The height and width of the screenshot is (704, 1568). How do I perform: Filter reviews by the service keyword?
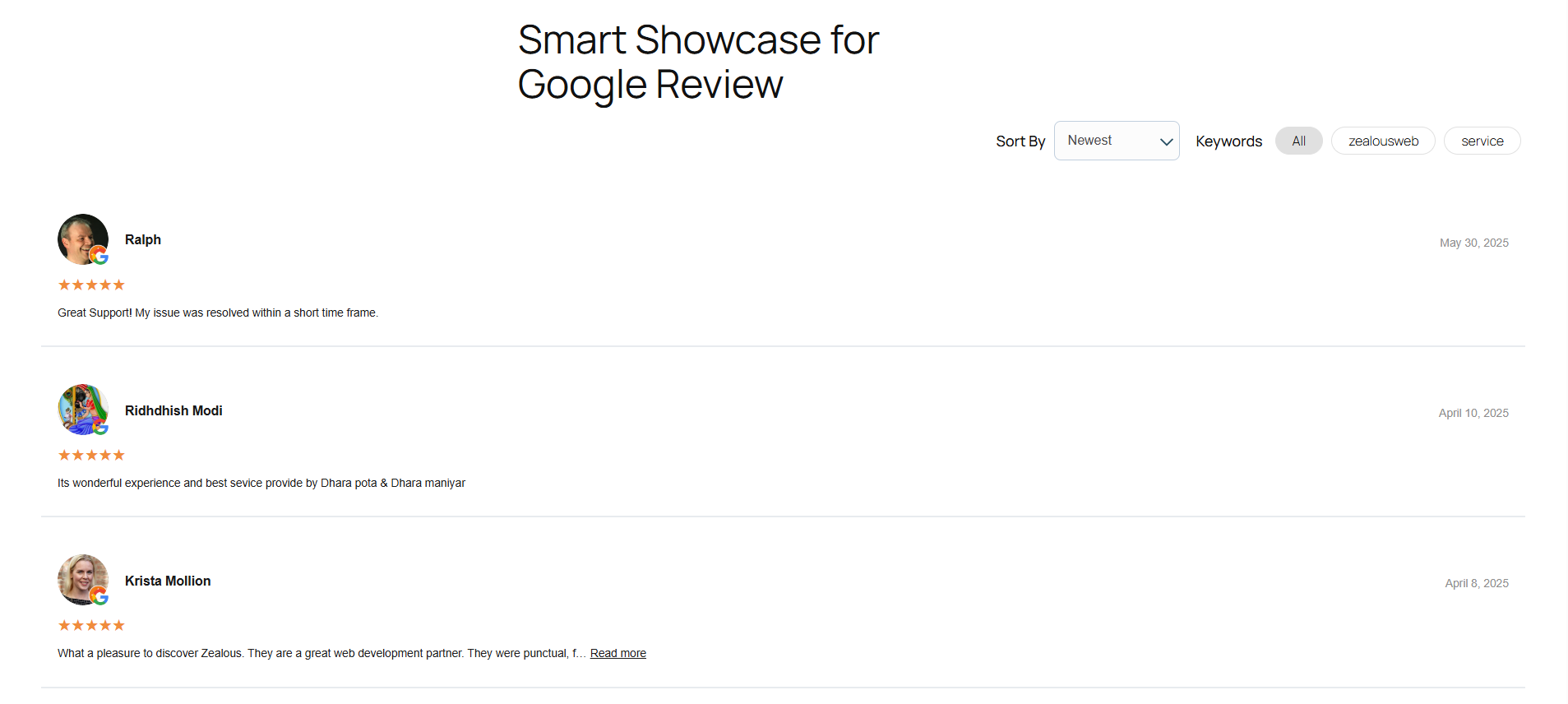1482,141
